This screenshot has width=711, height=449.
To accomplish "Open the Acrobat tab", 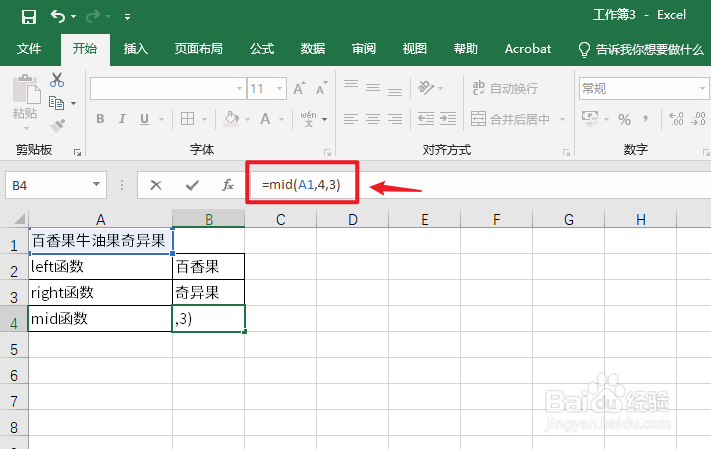I will [528, 49].
